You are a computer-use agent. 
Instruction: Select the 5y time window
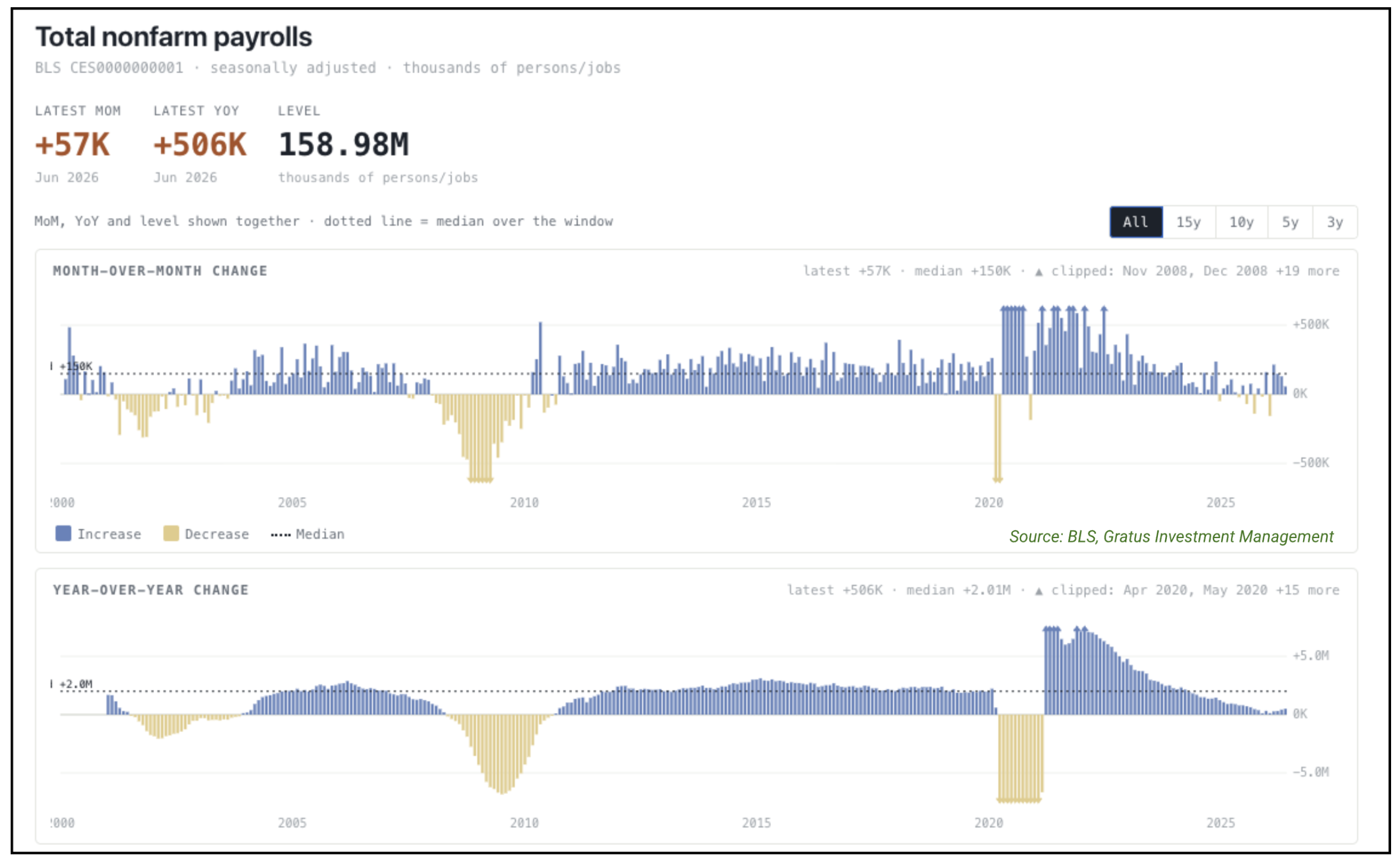1290,222
